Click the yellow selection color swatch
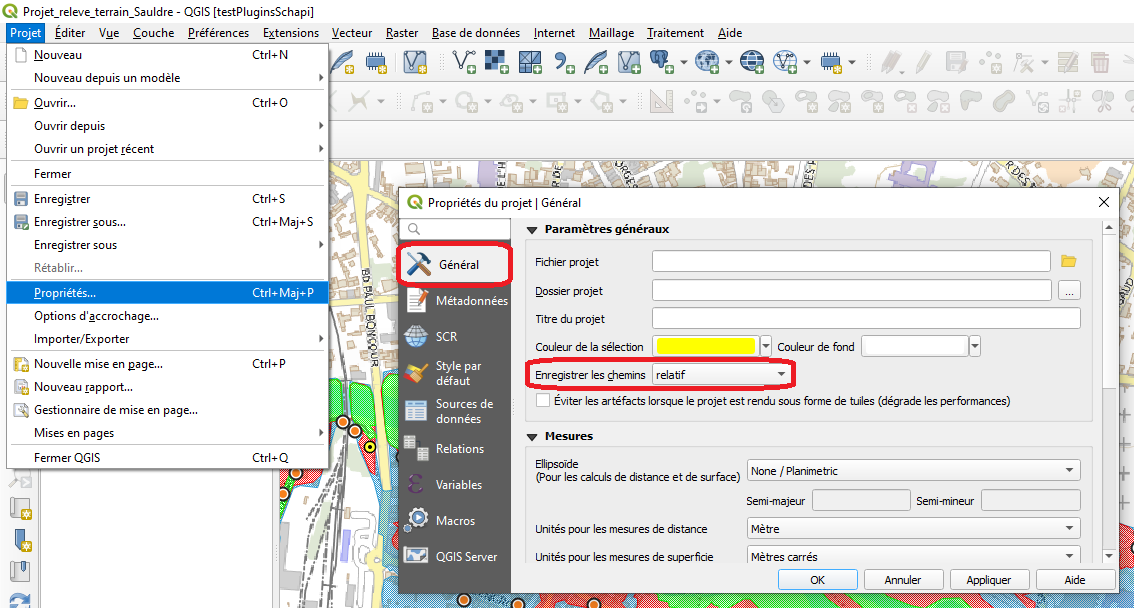1134x608 pixels. [705, 346]
